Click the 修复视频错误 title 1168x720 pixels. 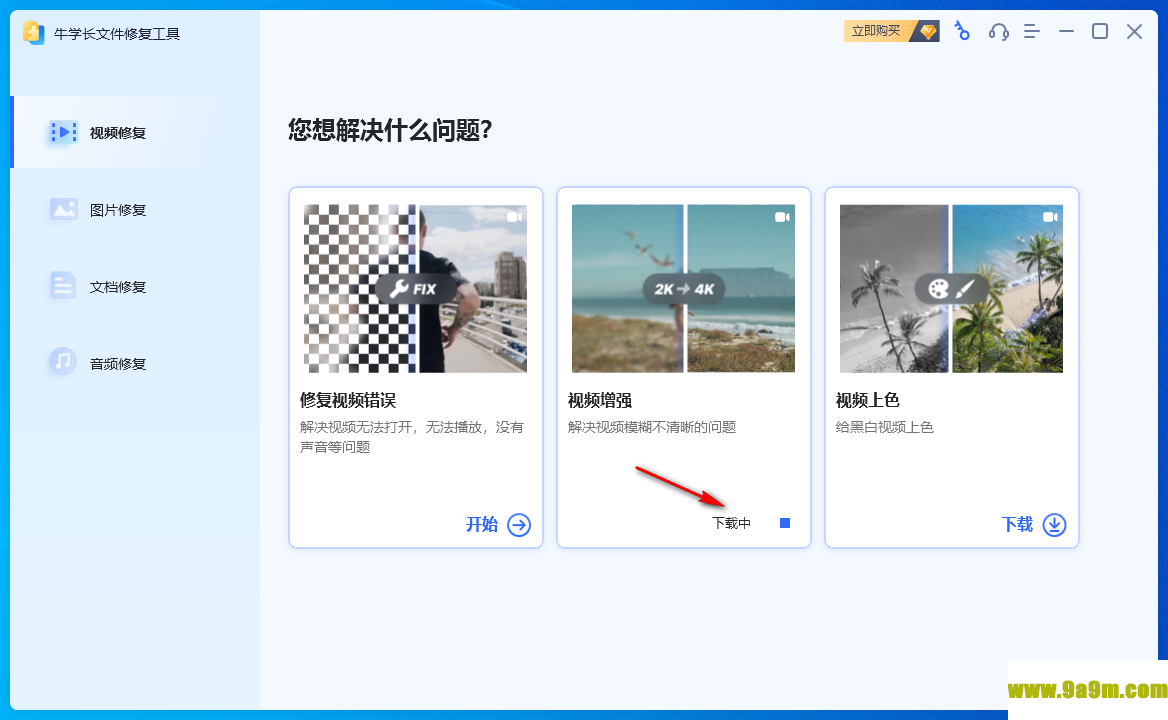(x=348, y=401)
